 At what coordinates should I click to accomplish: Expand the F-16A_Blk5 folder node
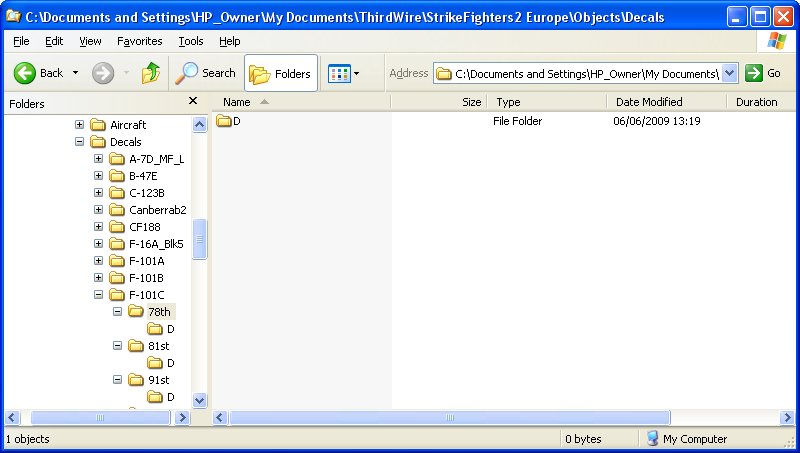pyautogui.click(x=98, y=243)
